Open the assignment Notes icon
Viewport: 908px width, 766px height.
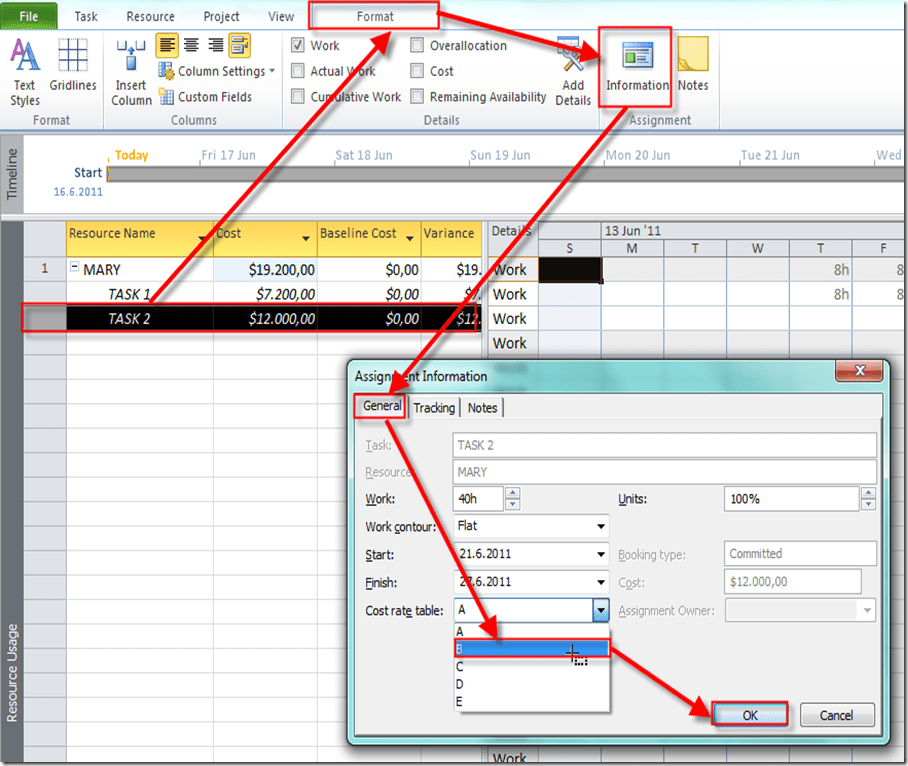pos(693,65)
